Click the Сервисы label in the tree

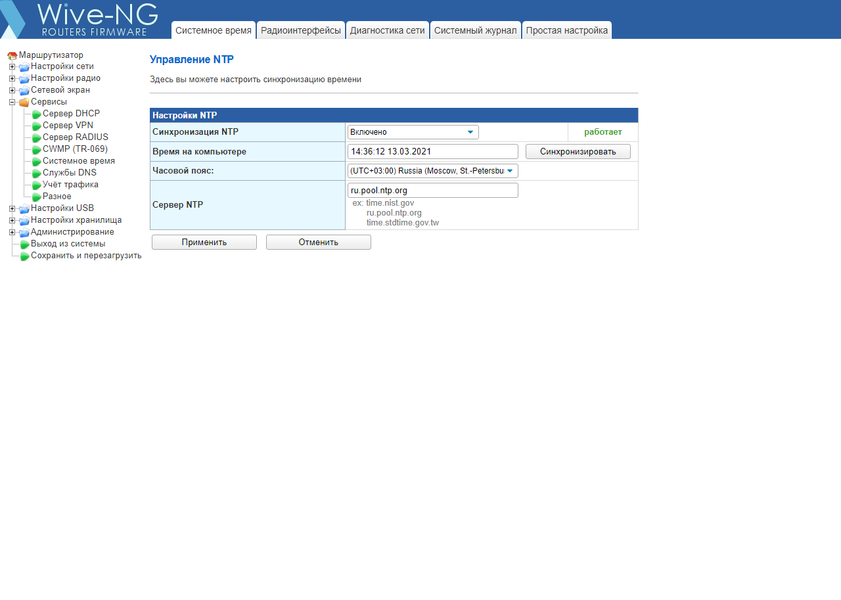pyautogui.click(x=49, y=102)
